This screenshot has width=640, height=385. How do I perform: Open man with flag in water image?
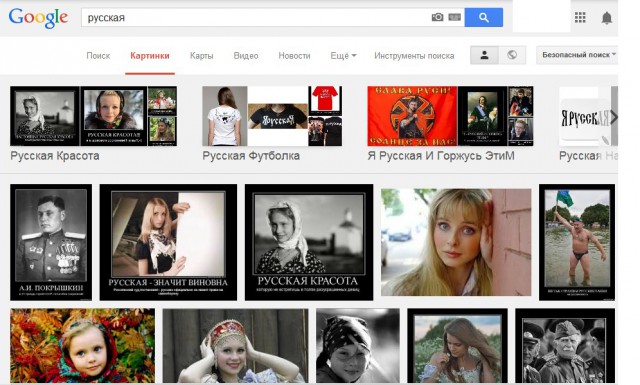tap(577, 242)
